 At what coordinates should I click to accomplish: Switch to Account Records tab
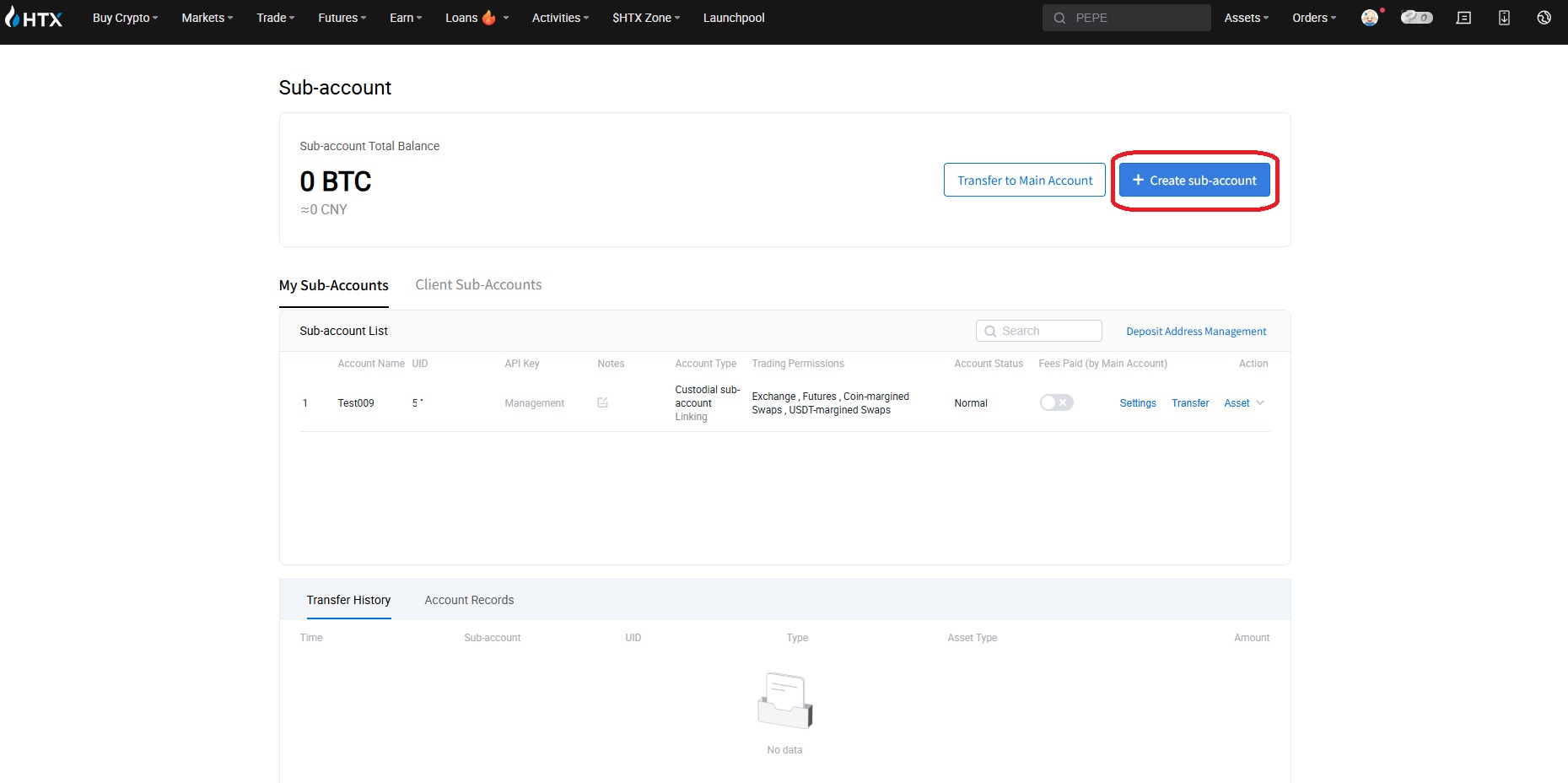click(x=469, y=600)
